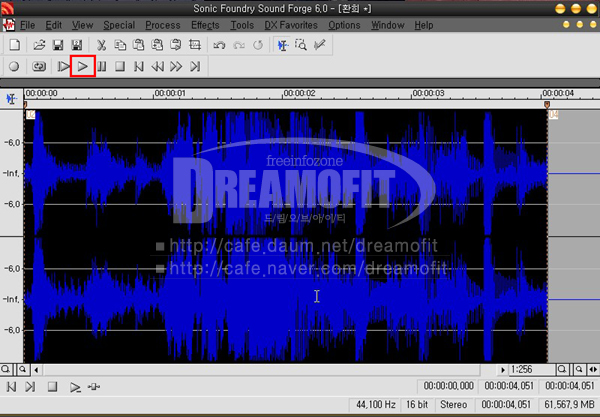This screenshot has width=600, height=417.
Task: Click the maximize width arrows icon
Action: click(593, 369)
